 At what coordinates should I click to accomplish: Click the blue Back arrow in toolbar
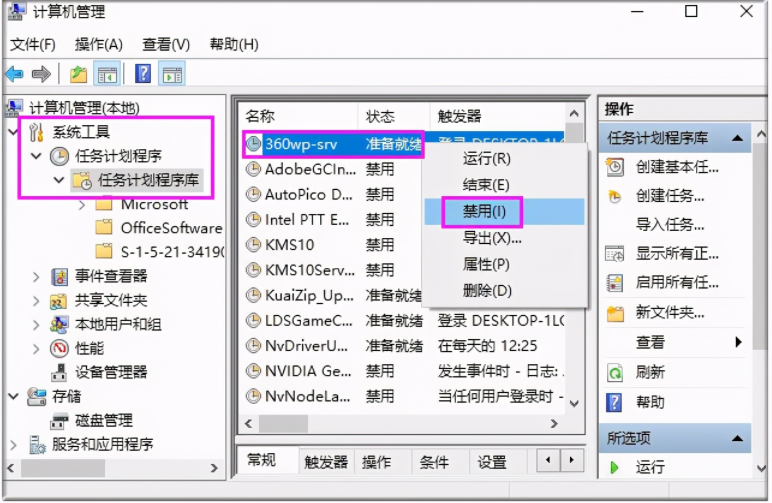click(14, 74)
